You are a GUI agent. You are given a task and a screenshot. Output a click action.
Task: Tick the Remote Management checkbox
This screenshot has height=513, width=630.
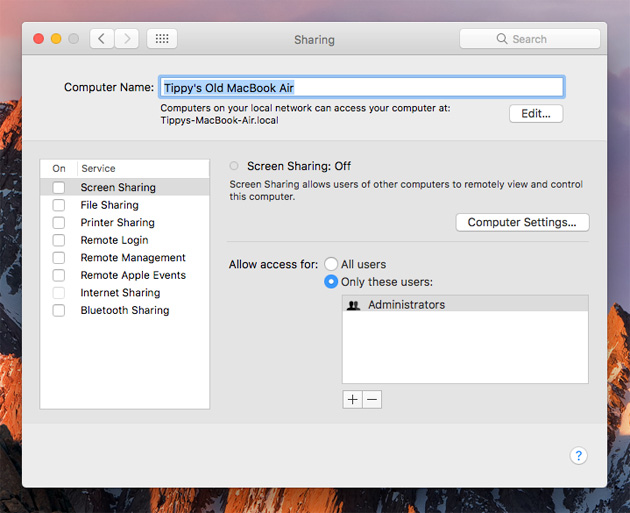pyautogui.click(x=59, y=258)
